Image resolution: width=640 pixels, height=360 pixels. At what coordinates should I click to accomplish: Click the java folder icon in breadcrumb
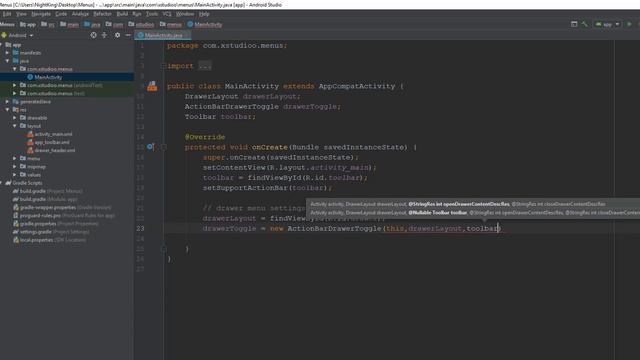click(x=87, y=24)
